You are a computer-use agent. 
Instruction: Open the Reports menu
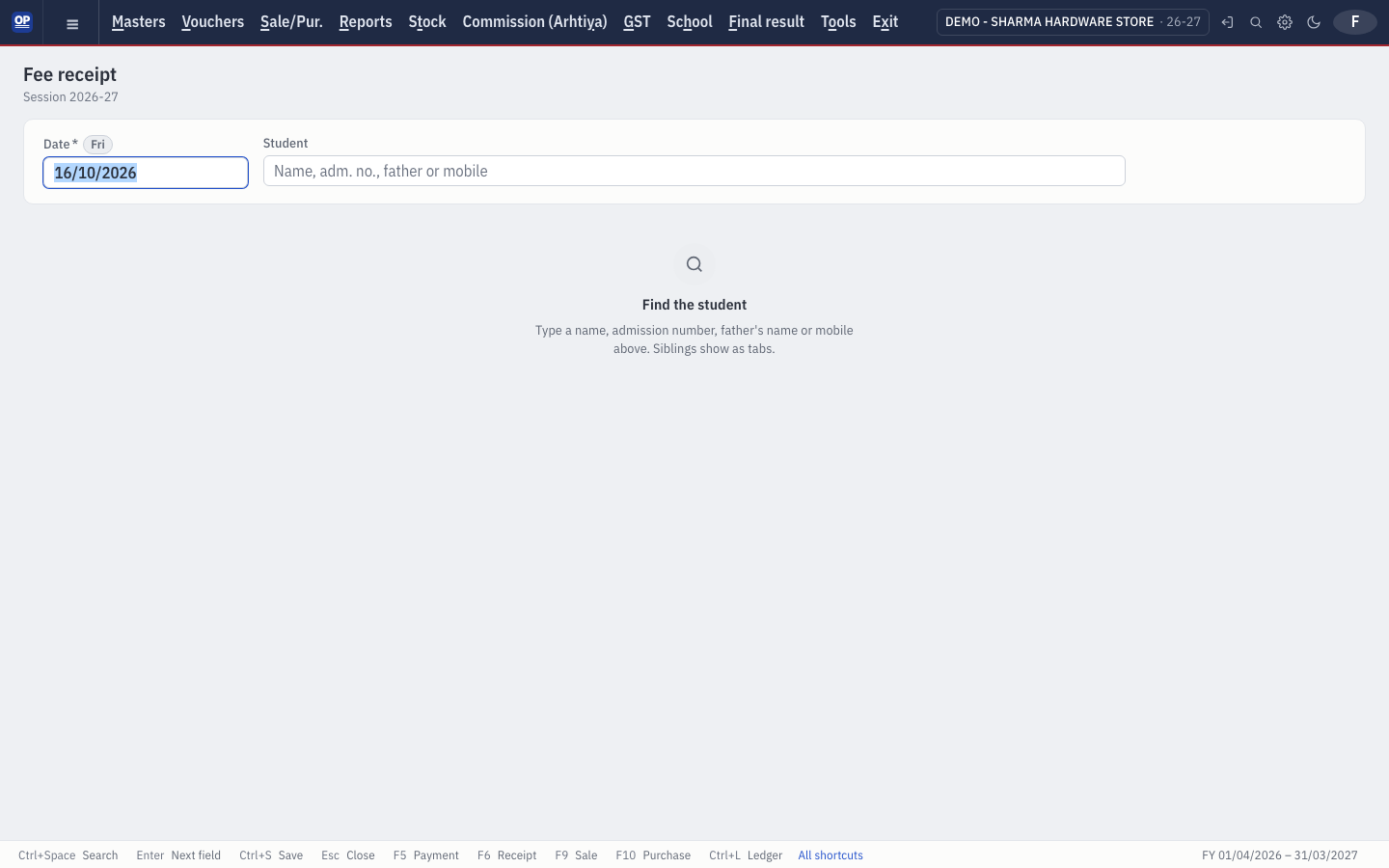tap(366, 22)
